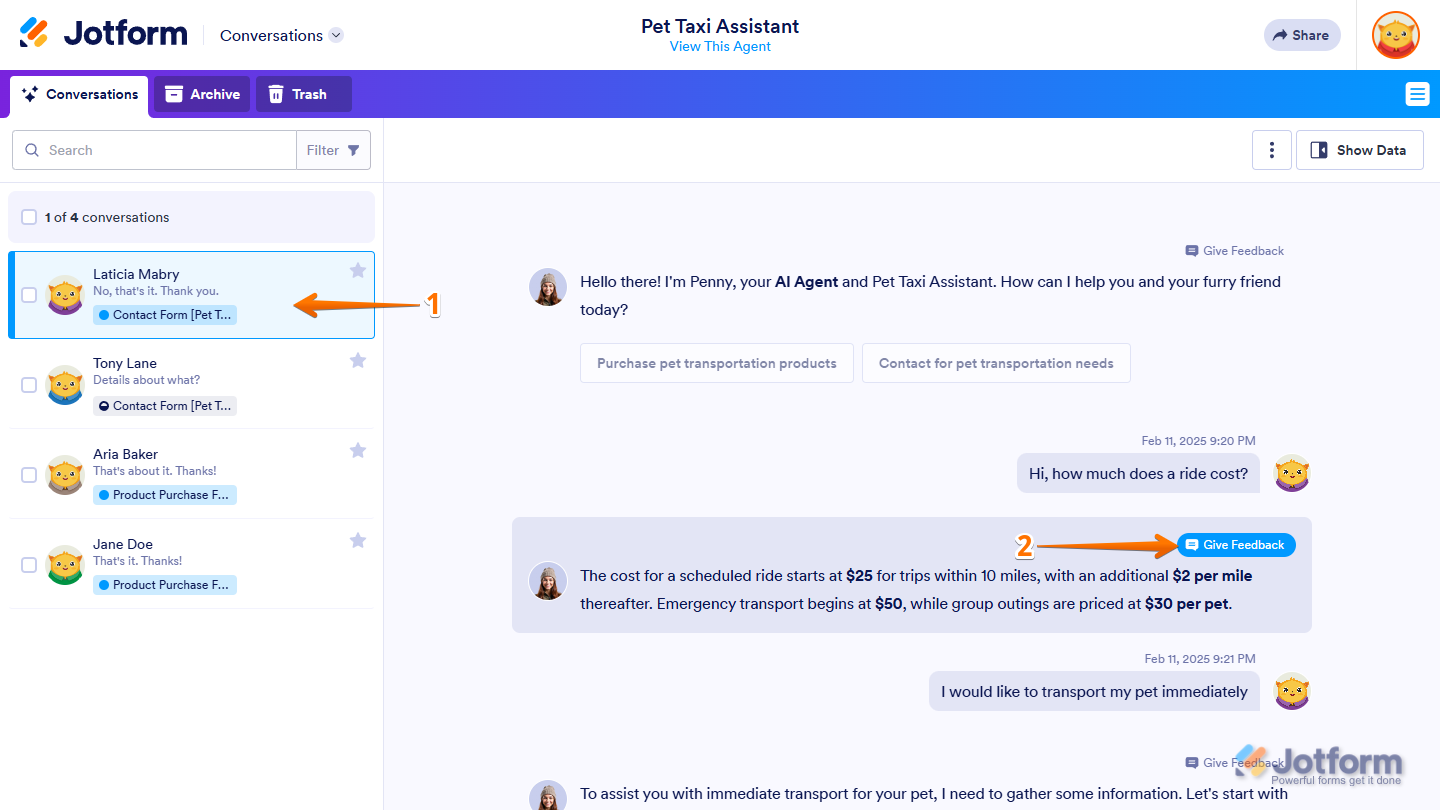Click the Show Data button
1440x810 pixels.
click(x=1359, y=150)
